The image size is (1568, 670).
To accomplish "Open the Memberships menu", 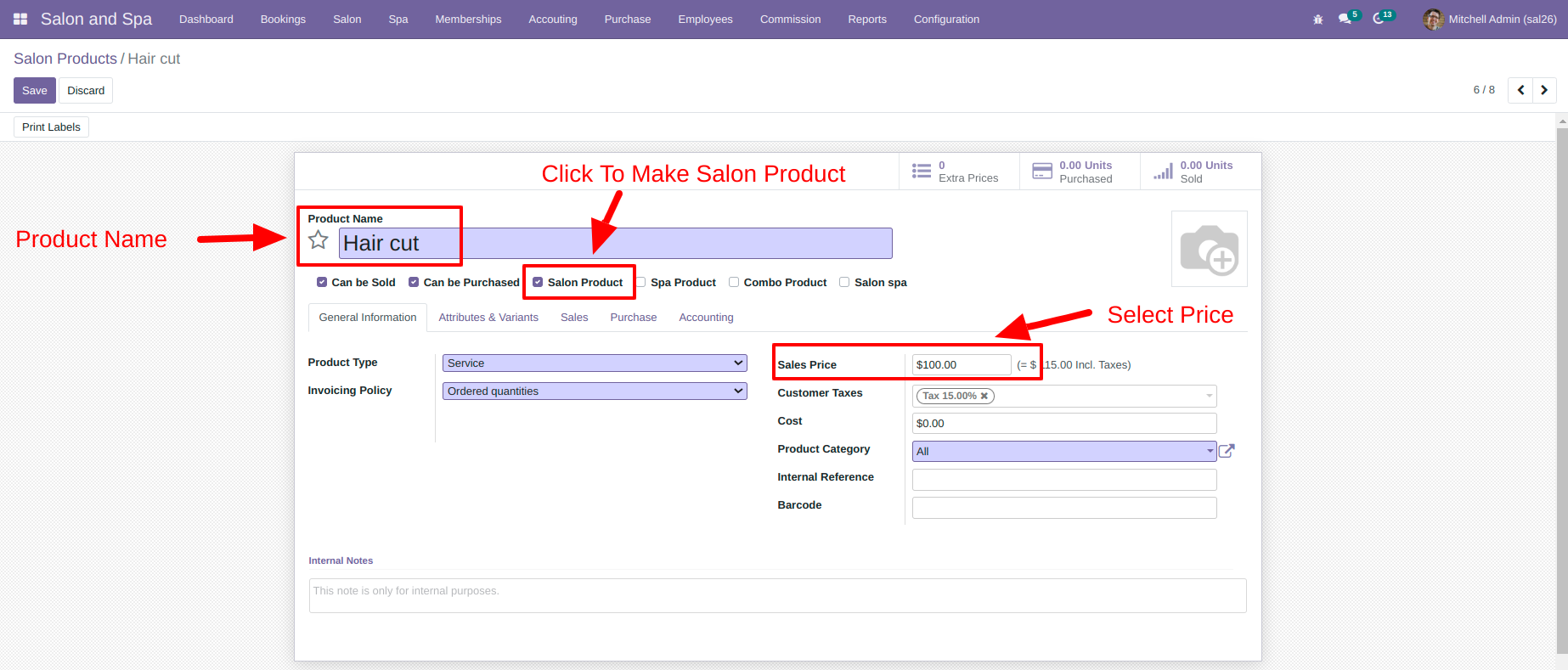I will (x=468, y=19).
